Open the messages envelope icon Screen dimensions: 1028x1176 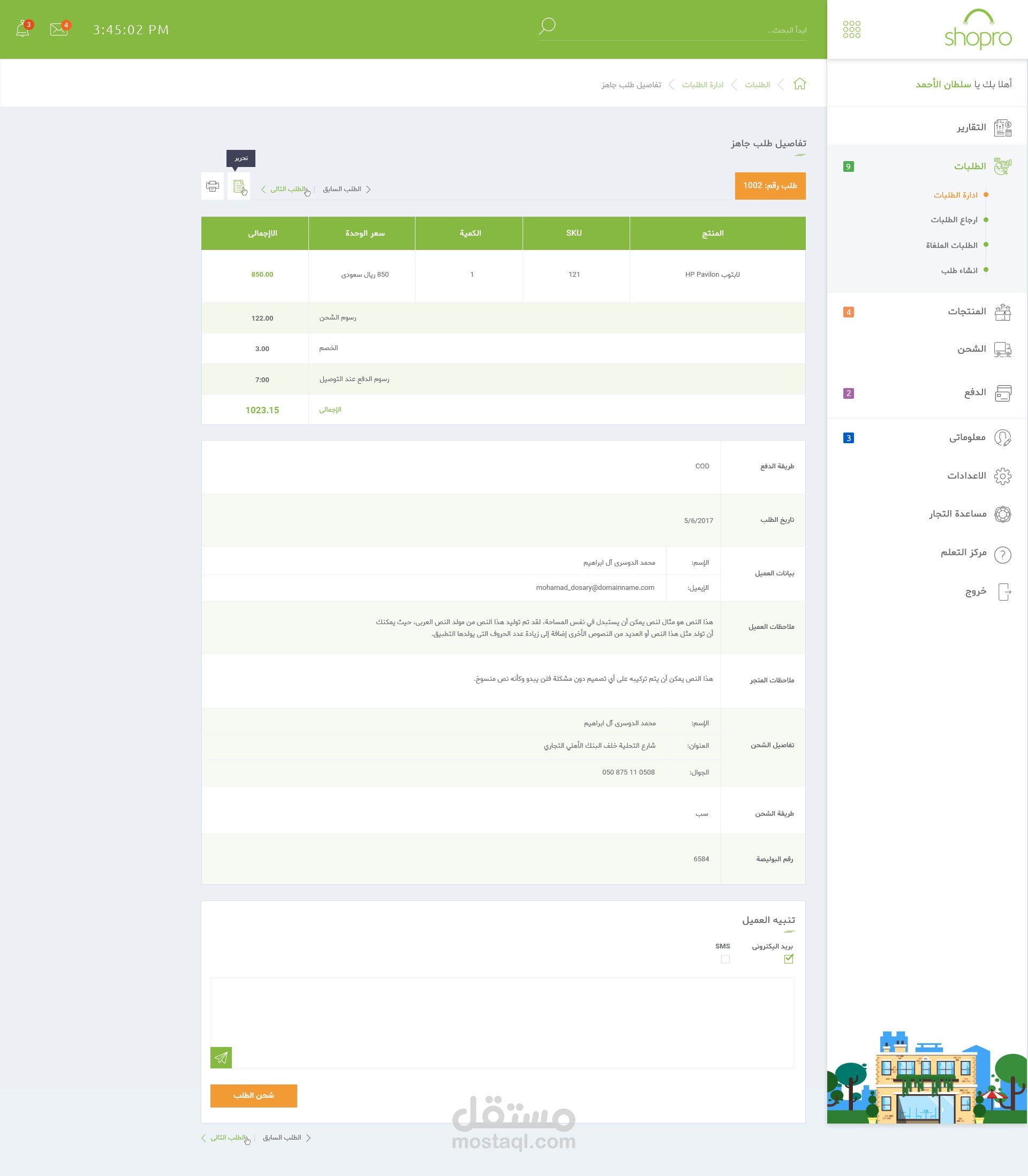click(x=58, y=29)
